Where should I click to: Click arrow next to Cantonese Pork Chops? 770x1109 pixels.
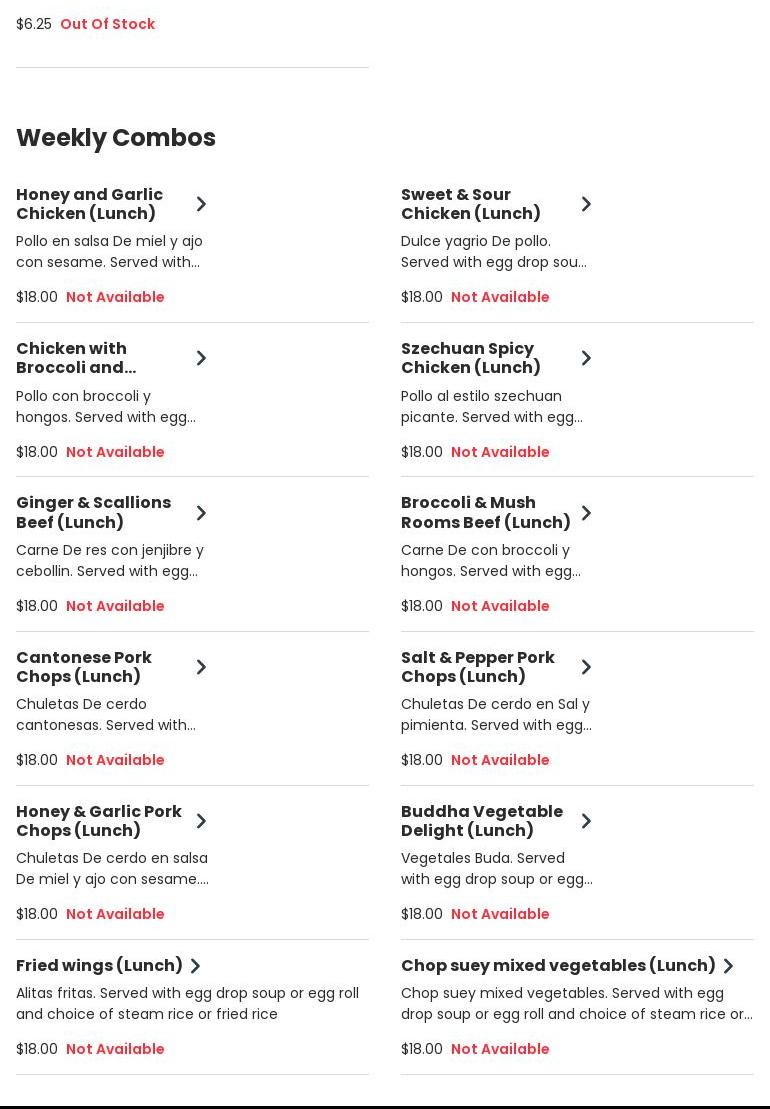(x=201, y=667)
